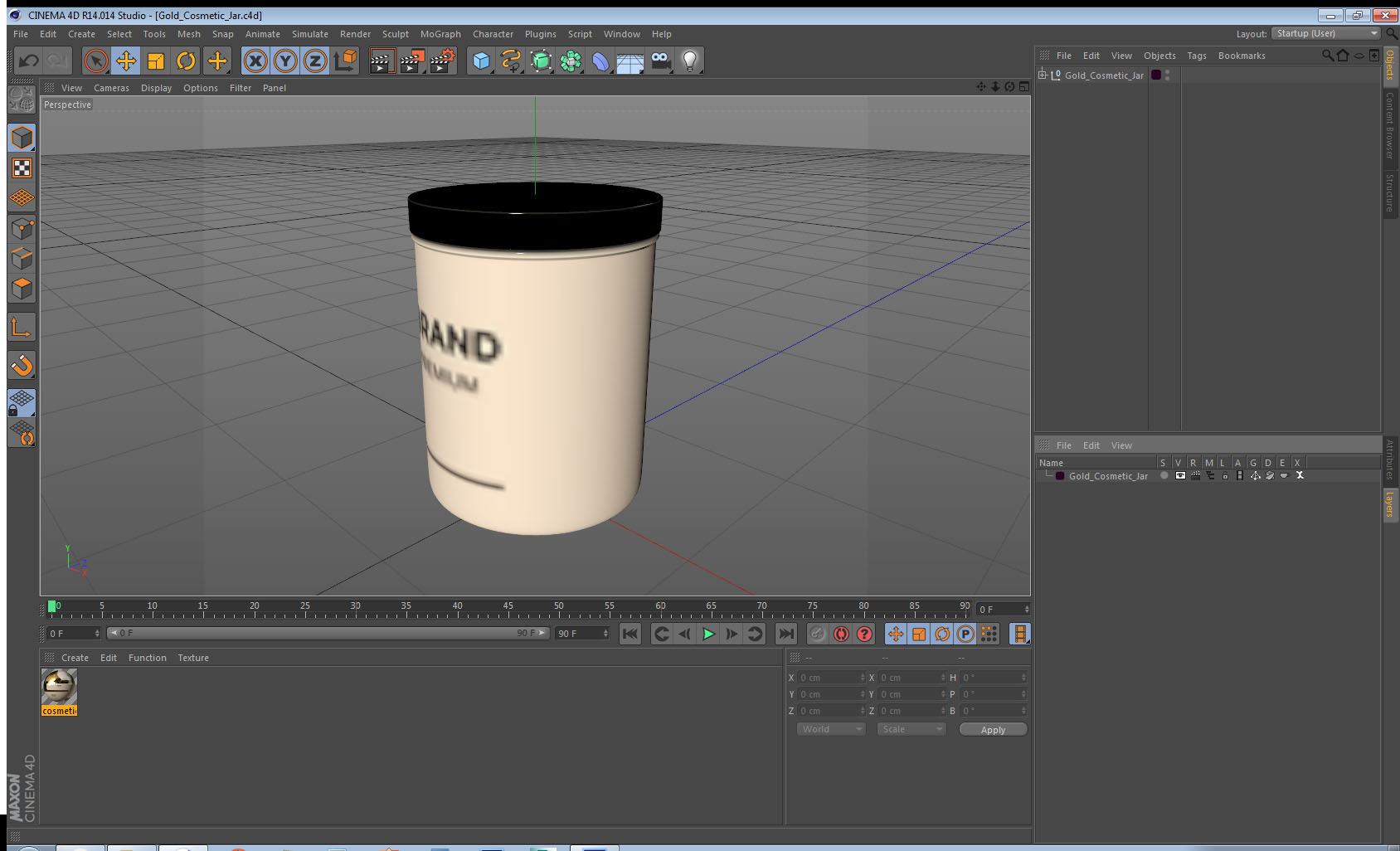Viewport: 1400px width, 851px height.
Task: Open viewport Cameras menu
Action: click(111, 88)
